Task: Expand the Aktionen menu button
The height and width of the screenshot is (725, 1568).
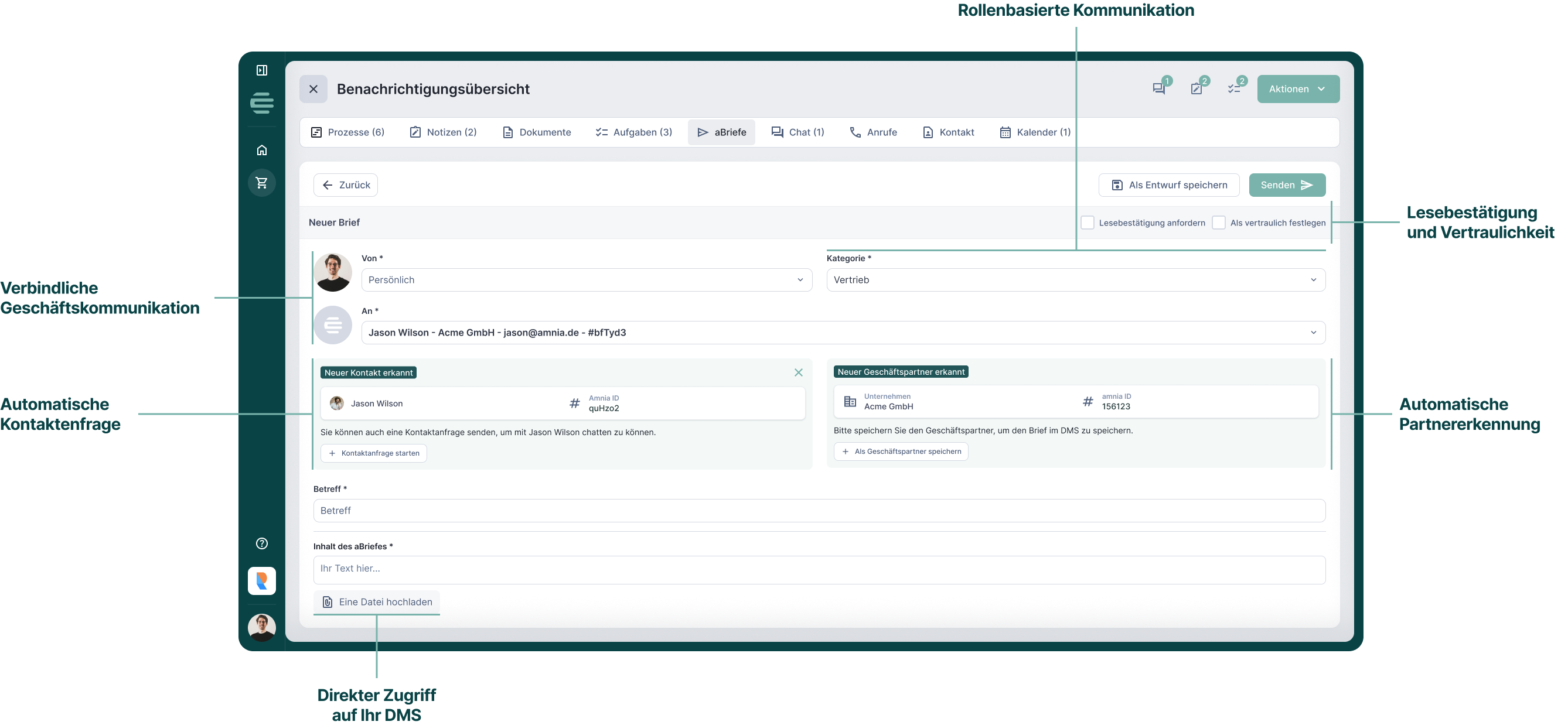Action: pos(1298,89)
